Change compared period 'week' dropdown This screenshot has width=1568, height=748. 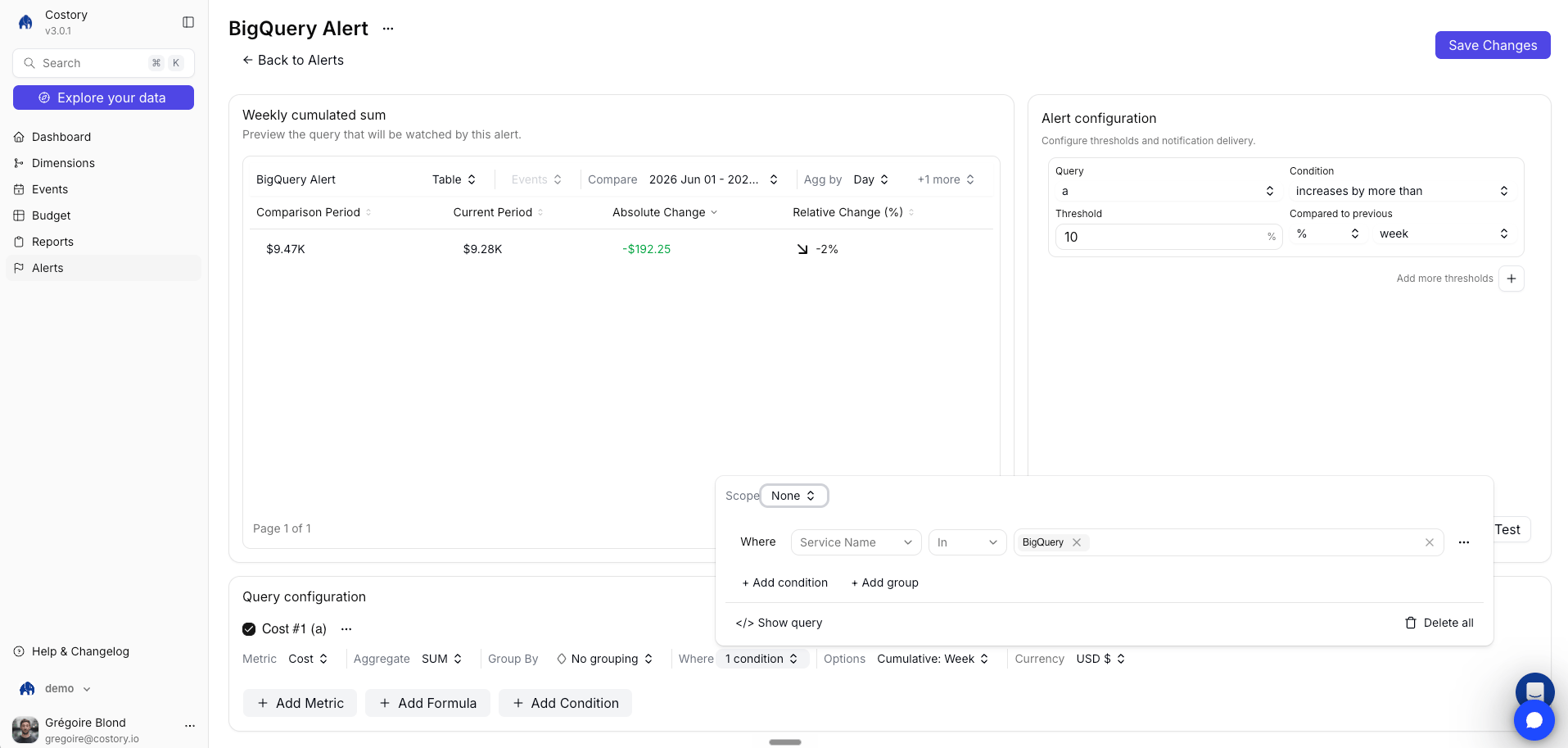click(1444, 233)
